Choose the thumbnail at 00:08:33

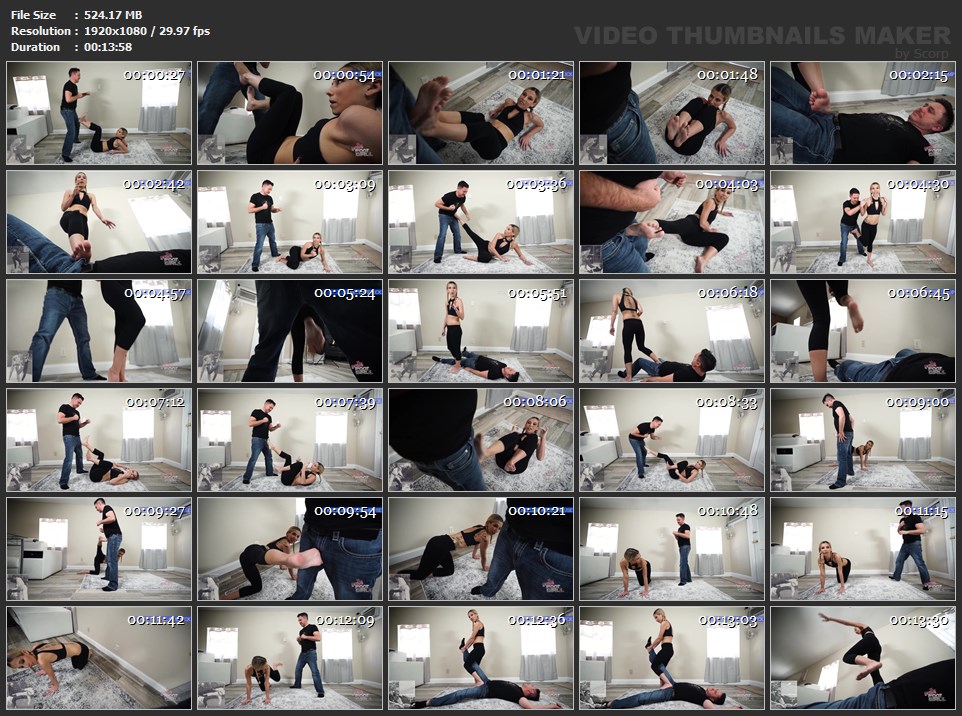(x=672, y=440)
